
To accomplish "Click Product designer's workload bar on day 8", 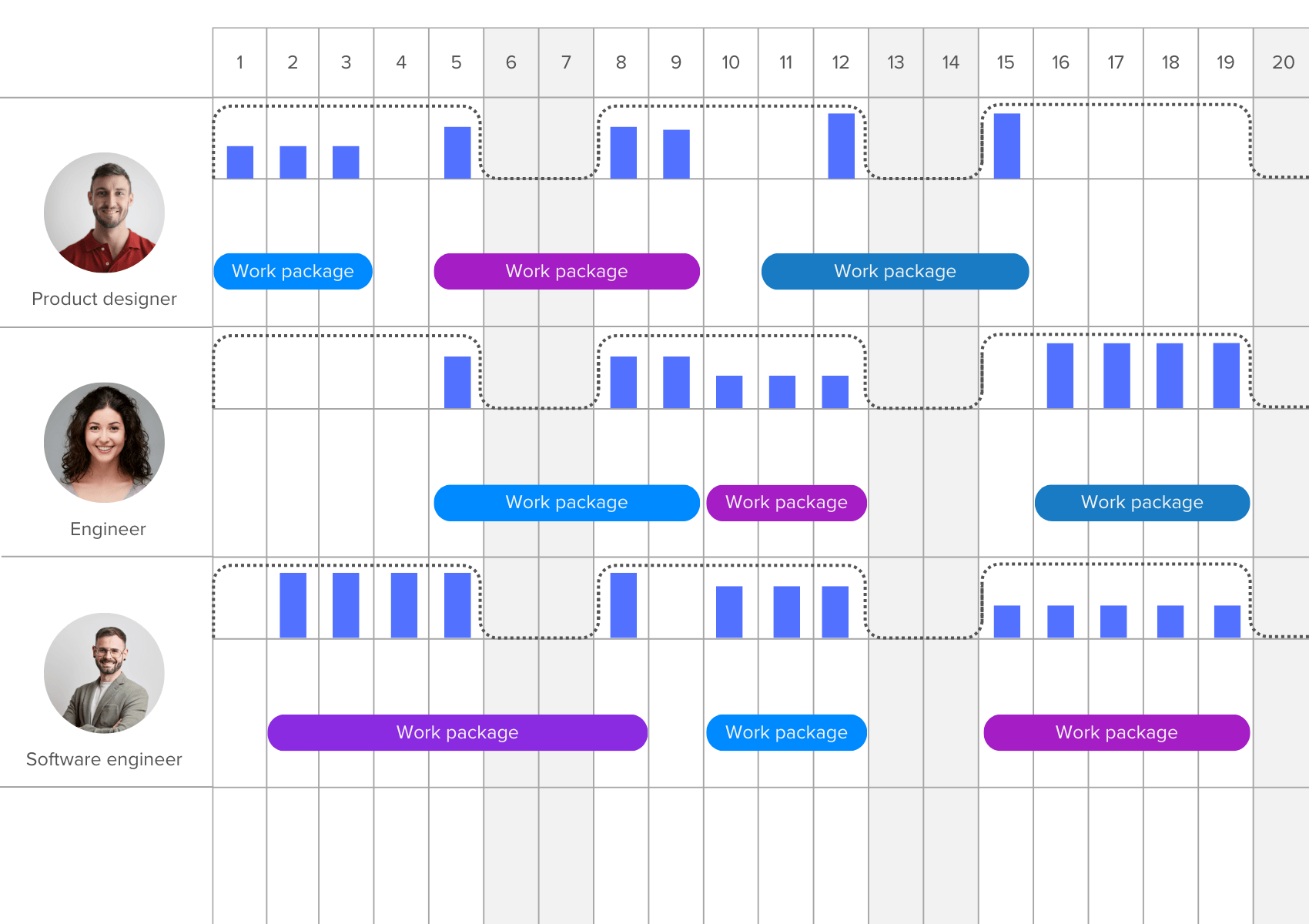I will 624,152.
